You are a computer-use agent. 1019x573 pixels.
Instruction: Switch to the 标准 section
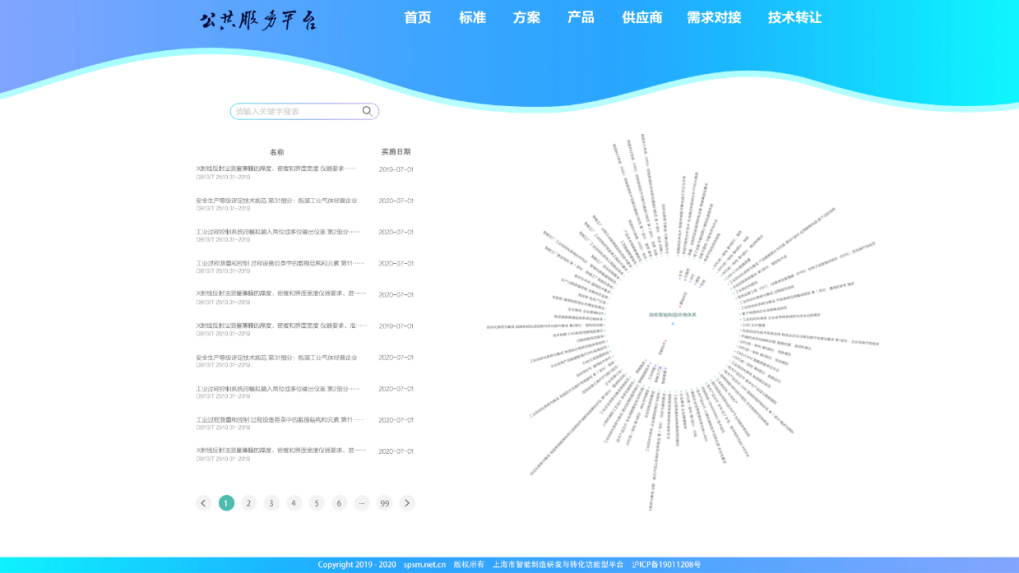click(472, 18)
